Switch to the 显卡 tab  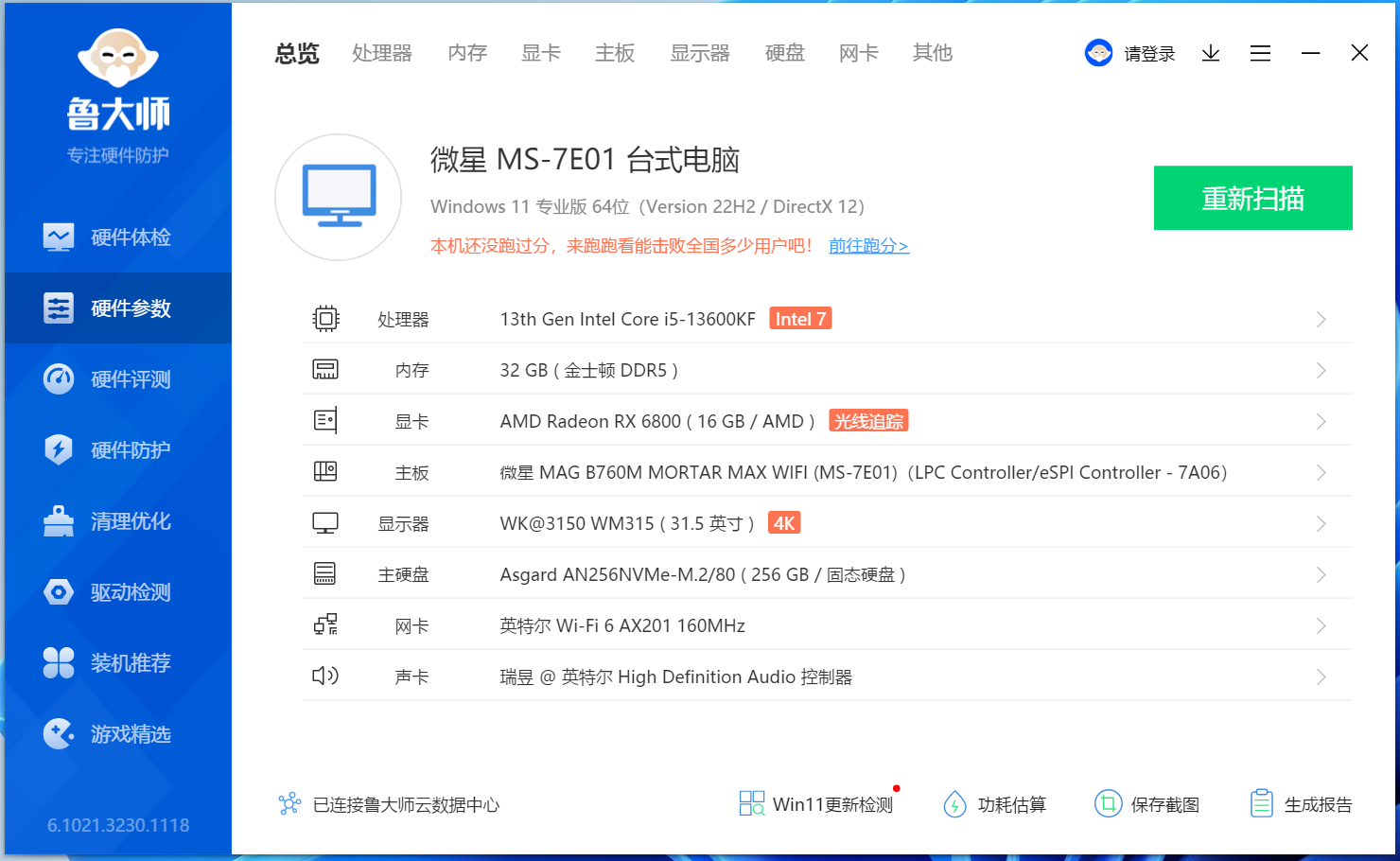point(541,53)
